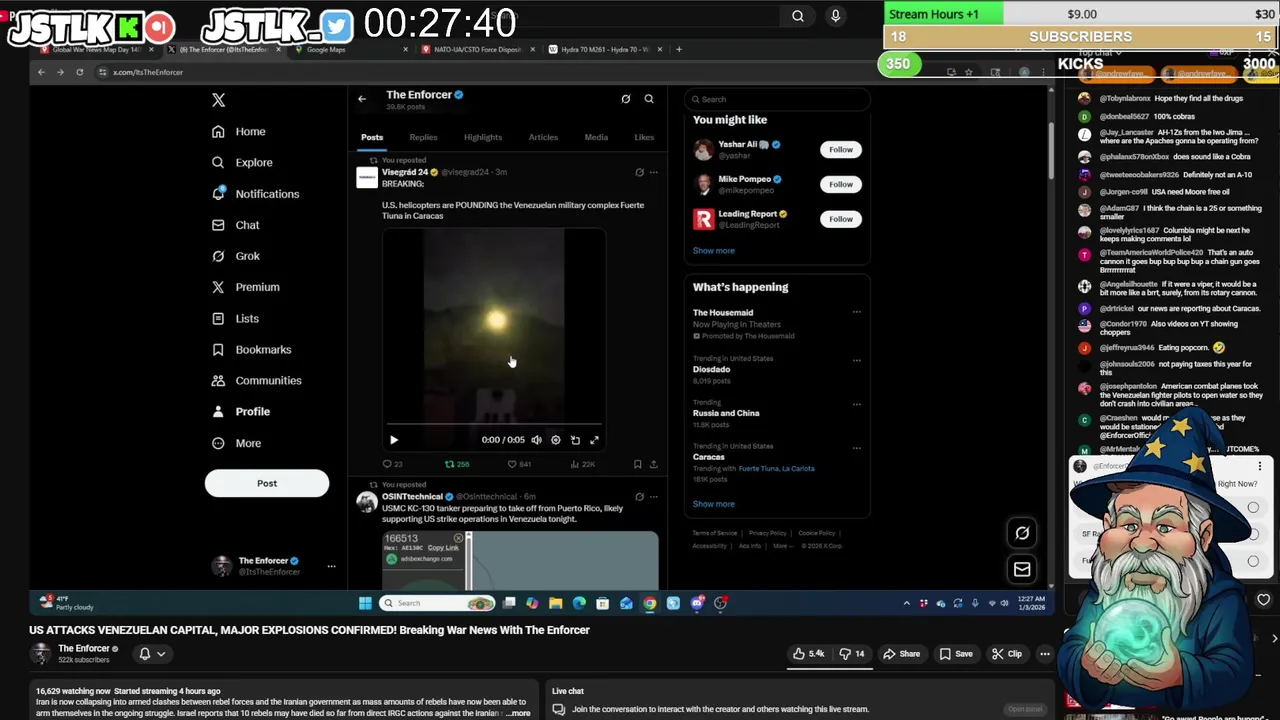This screenshot has width=1280, height=720.
Task: Open Notifications in the X sidebar
Action: click(255, 194)
